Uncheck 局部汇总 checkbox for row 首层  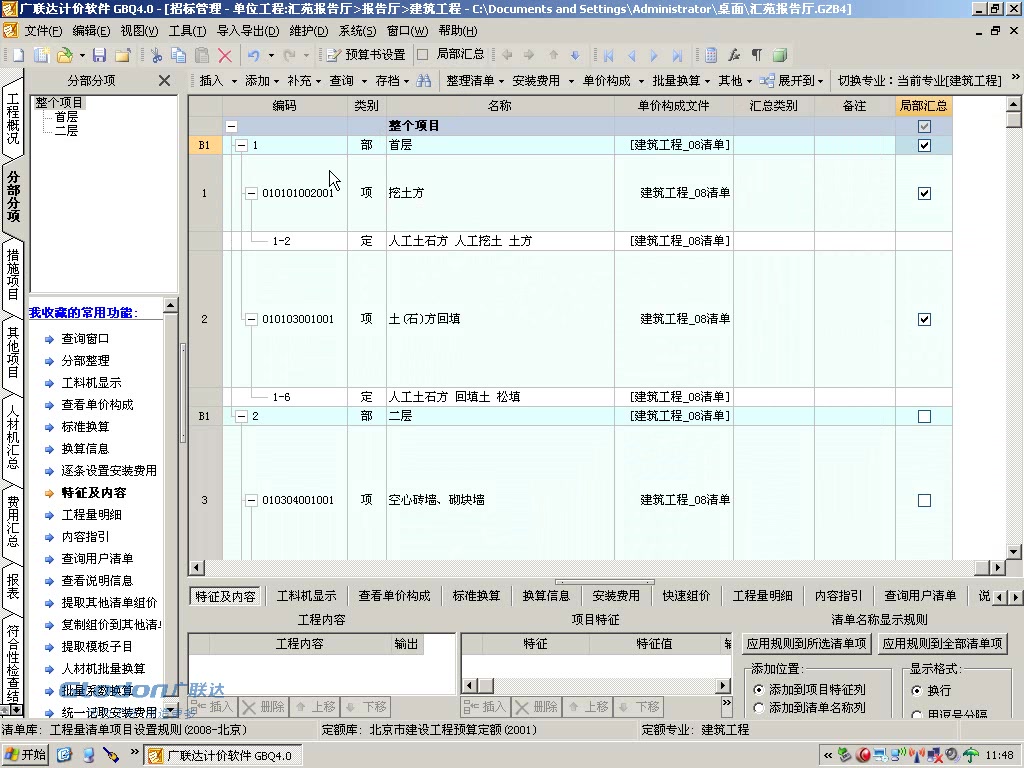[x=924, y=145]
